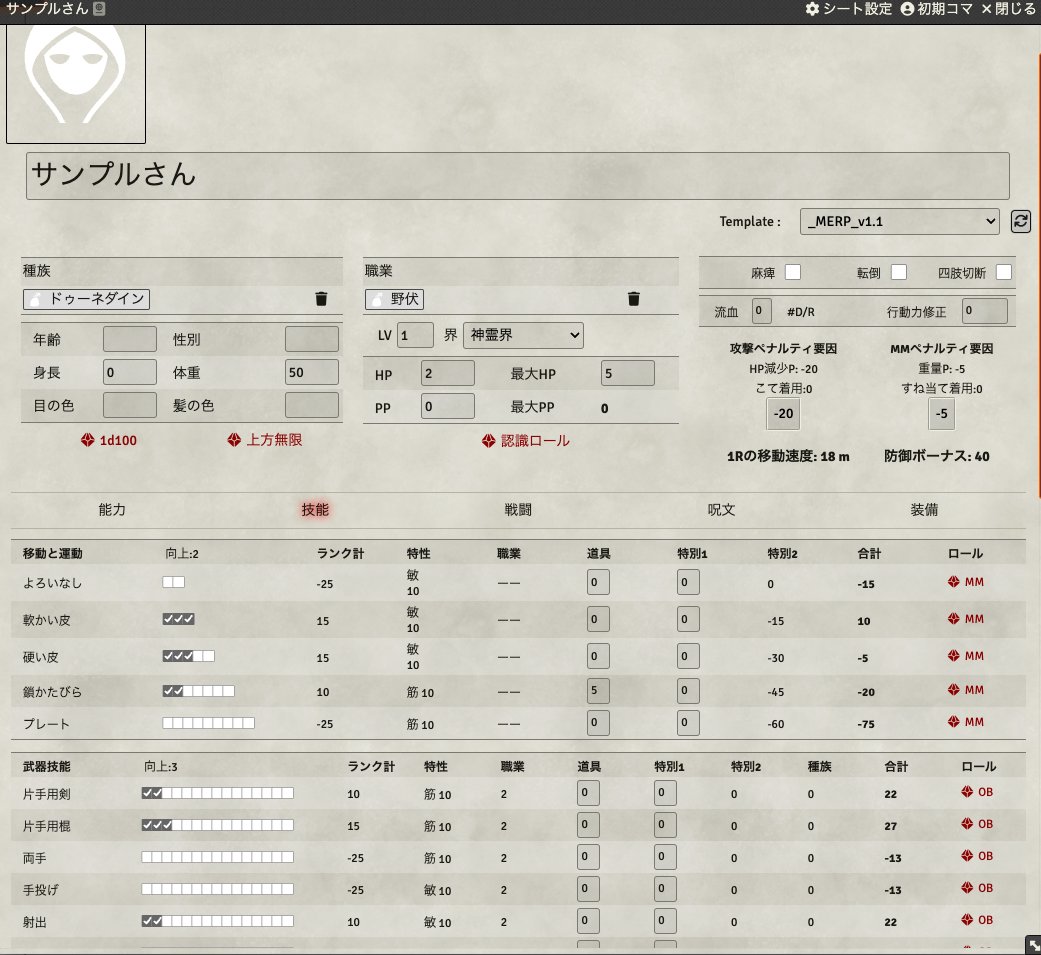Open the 界 神霊界 dropdown
This screenshot has height=955, width=1041.
point(523,335)
